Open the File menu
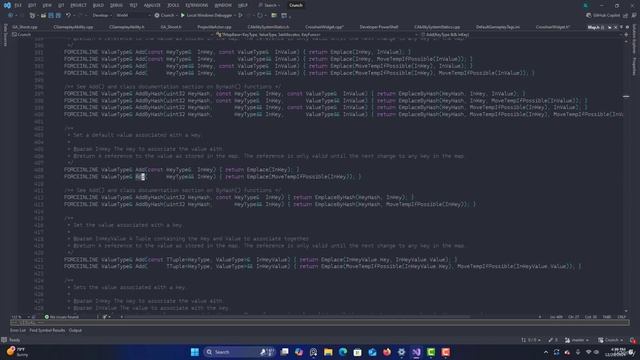 click(18, 5)
